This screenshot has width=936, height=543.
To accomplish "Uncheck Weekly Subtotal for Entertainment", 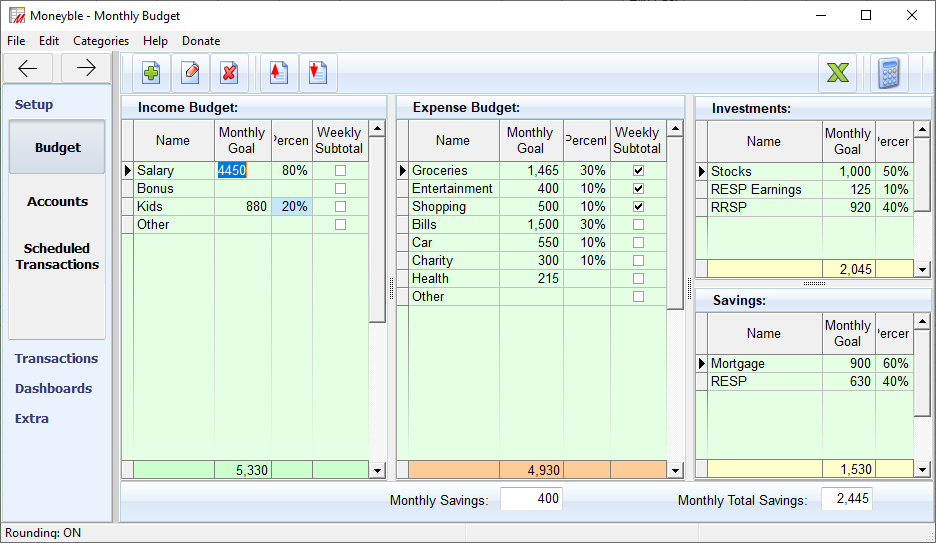I will (638, 189).
